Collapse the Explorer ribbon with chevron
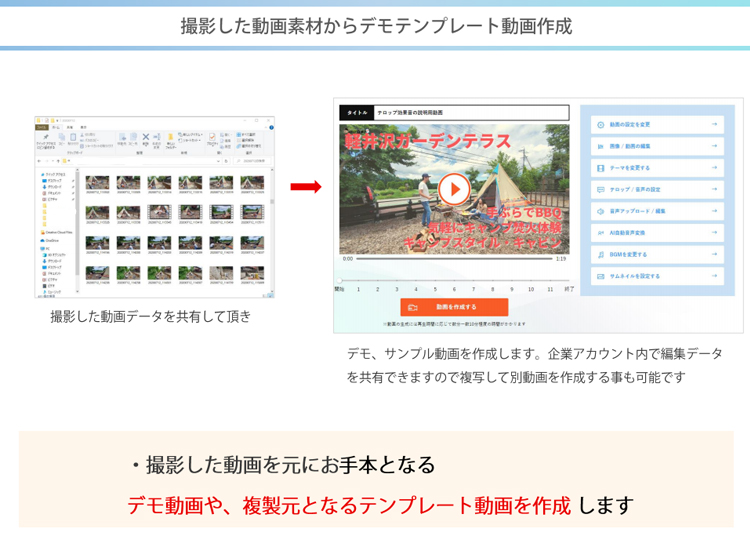750x535 pixels. click(x=266, y=128)
